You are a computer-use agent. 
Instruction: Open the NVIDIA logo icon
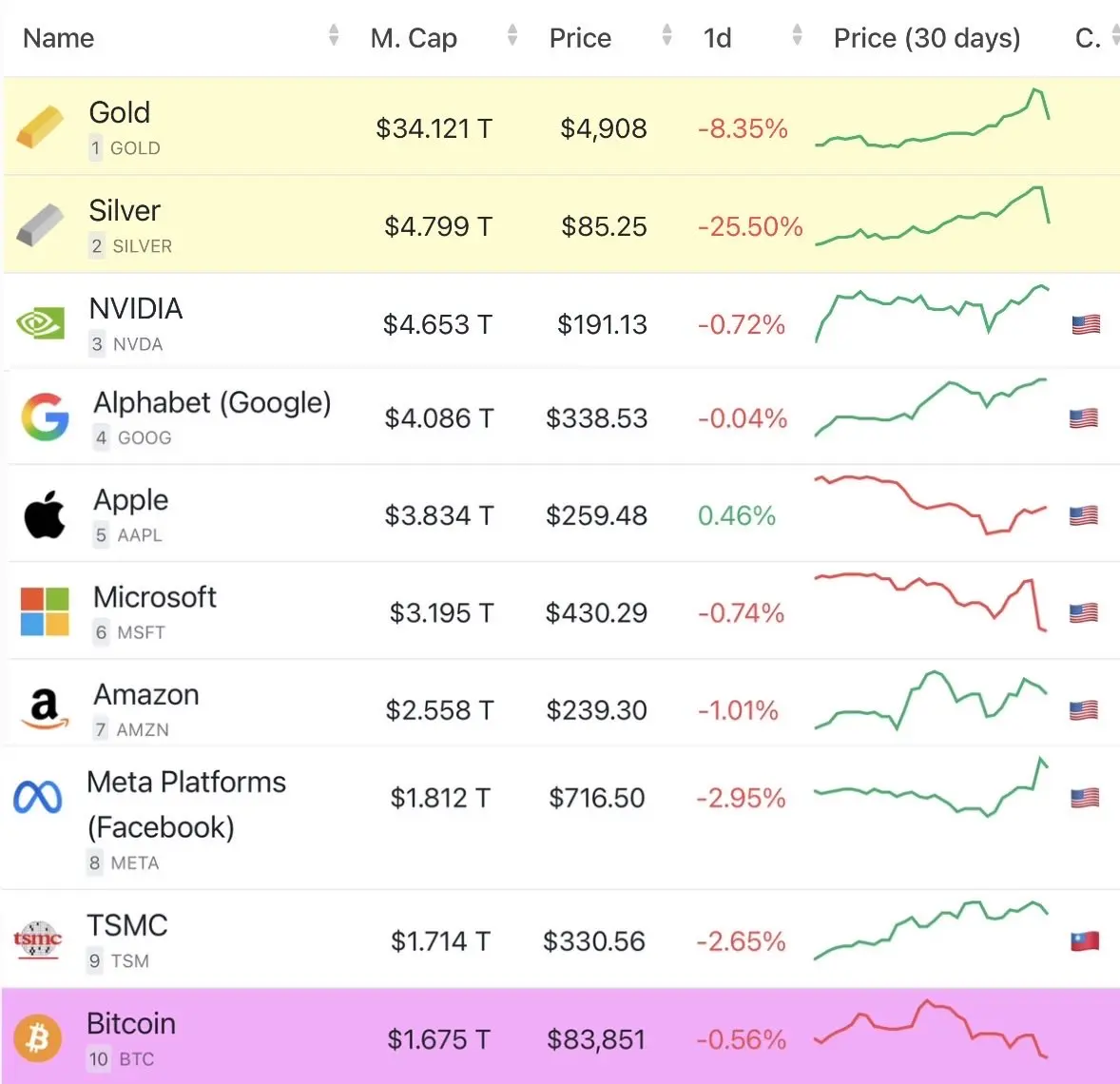(x=41, y=323)
